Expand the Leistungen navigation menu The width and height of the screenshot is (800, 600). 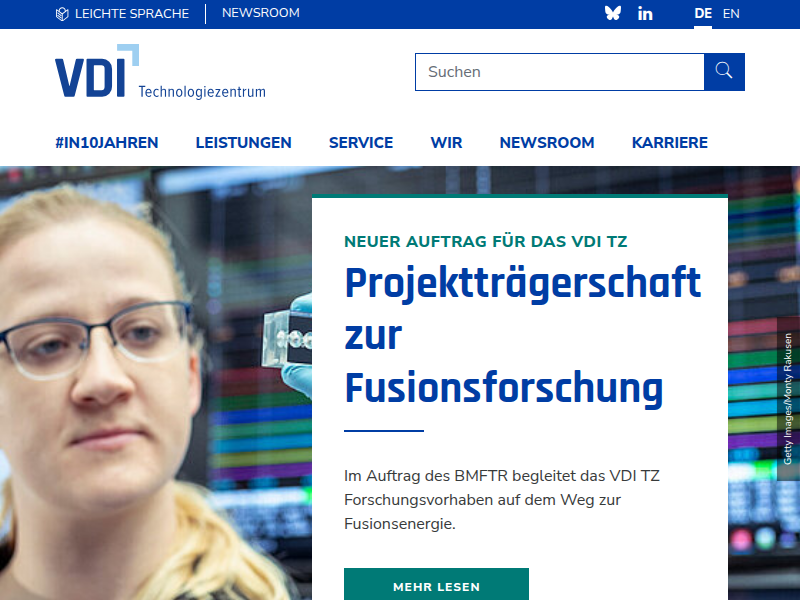pyautogui.click(x=243, y=143)
